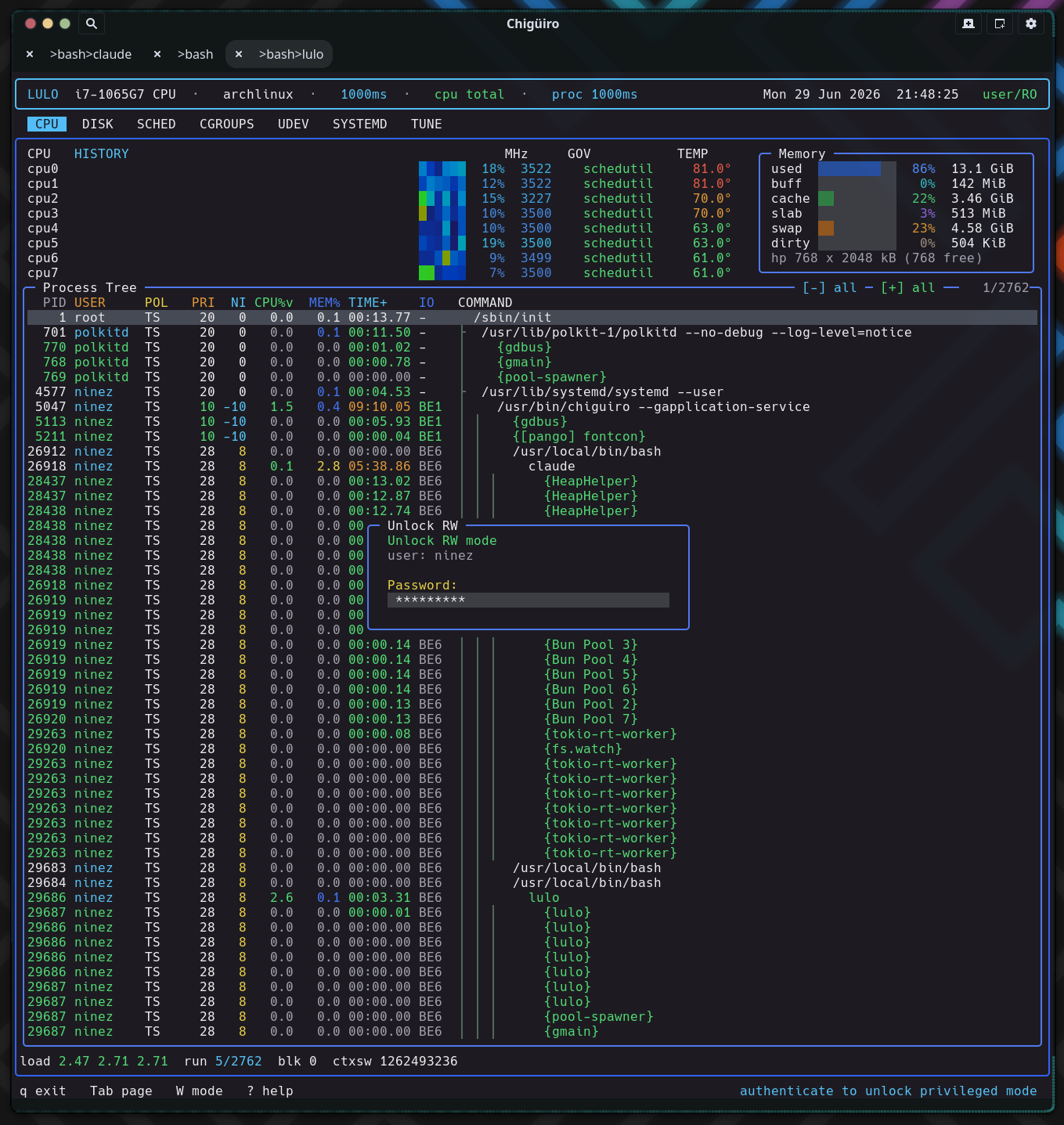Click the HISTORY label in CPU panel

[102, 153]
